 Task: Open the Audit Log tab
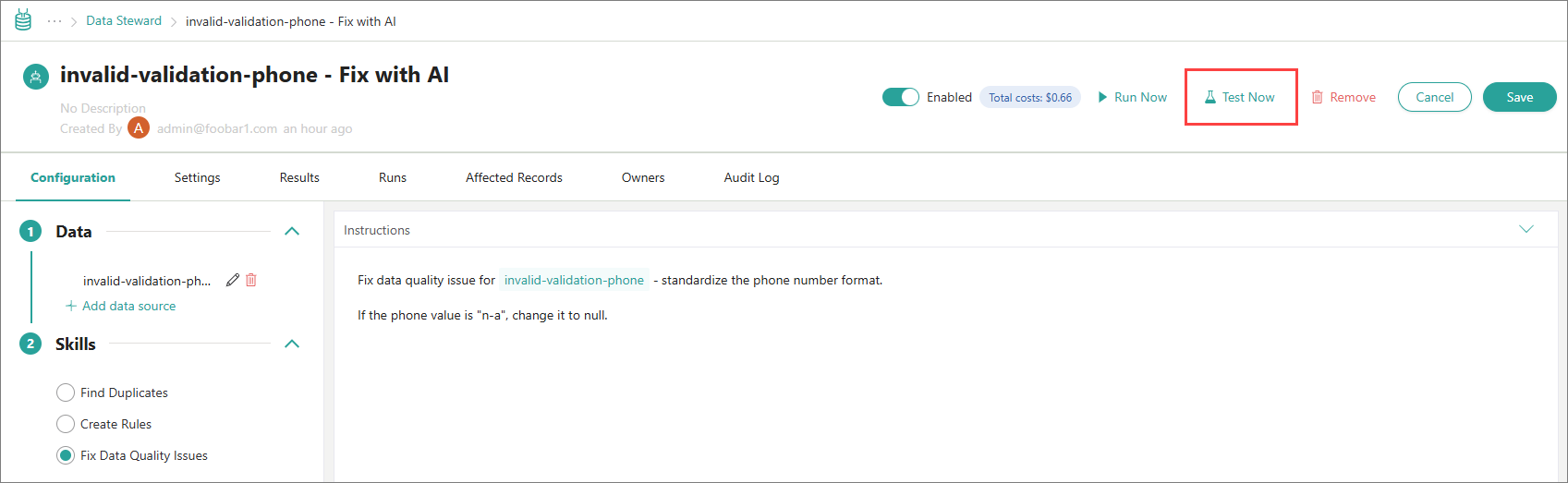[x=751, y=177]
